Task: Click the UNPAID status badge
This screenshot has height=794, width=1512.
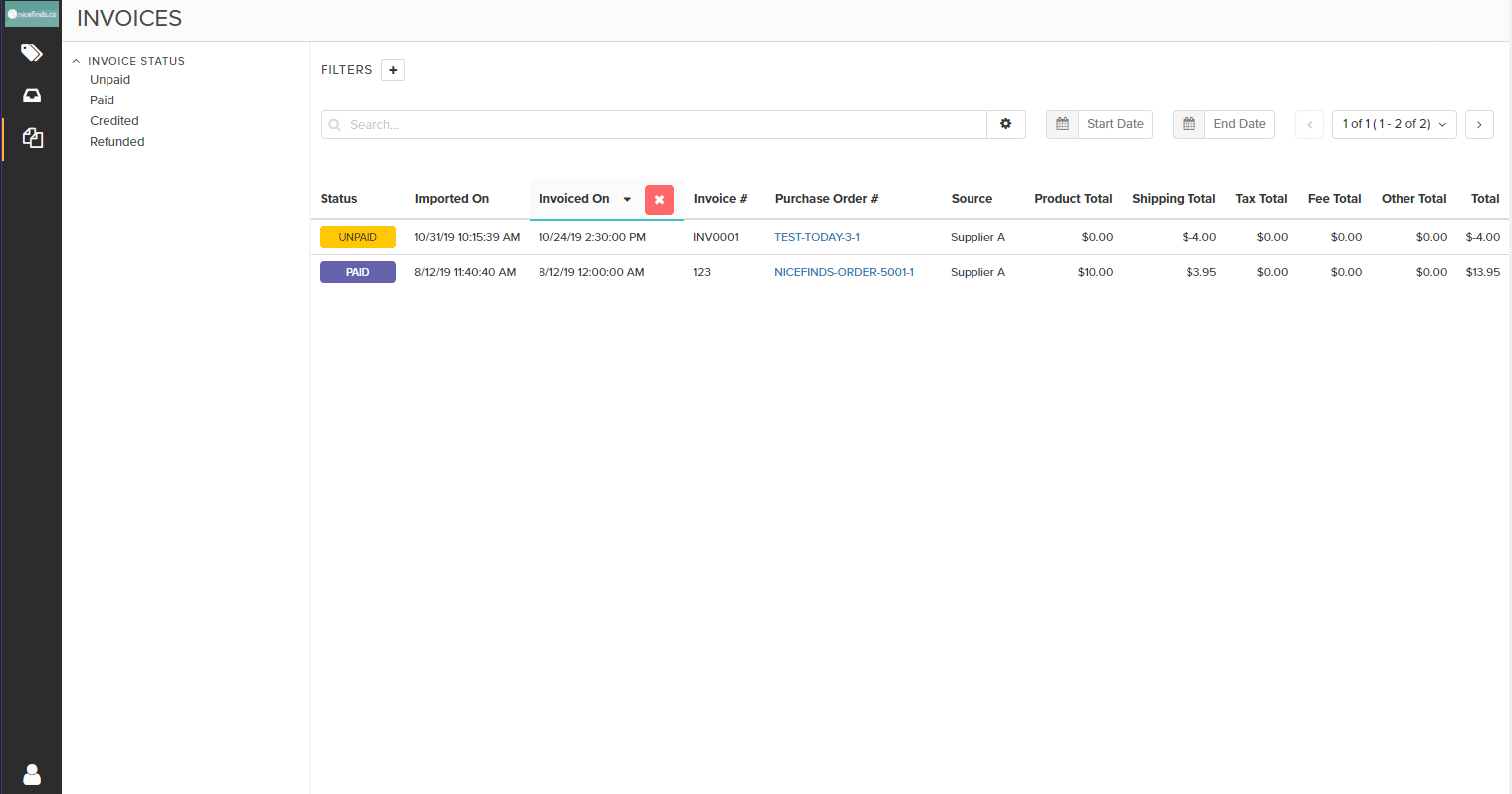Action: (357, 237)
